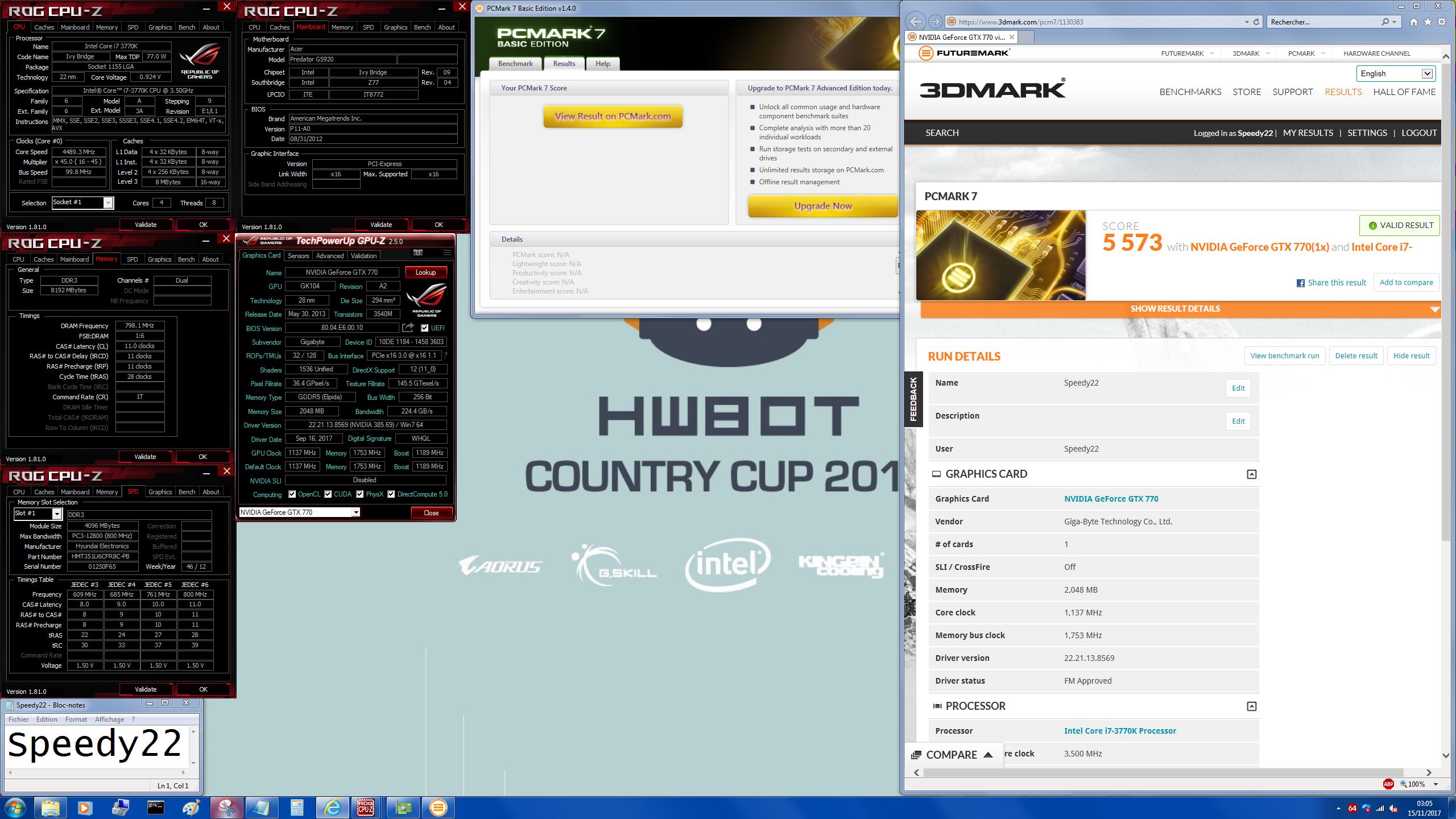This screenshot has width=1456, height=819.
Task: Open Snipping Tool on the taskbar
Action: click(x=226, y=808)
